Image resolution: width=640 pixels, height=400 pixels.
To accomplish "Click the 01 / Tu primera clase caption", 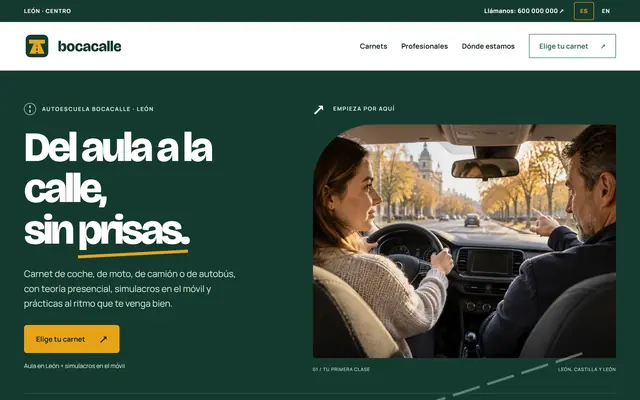I will 341,369.
